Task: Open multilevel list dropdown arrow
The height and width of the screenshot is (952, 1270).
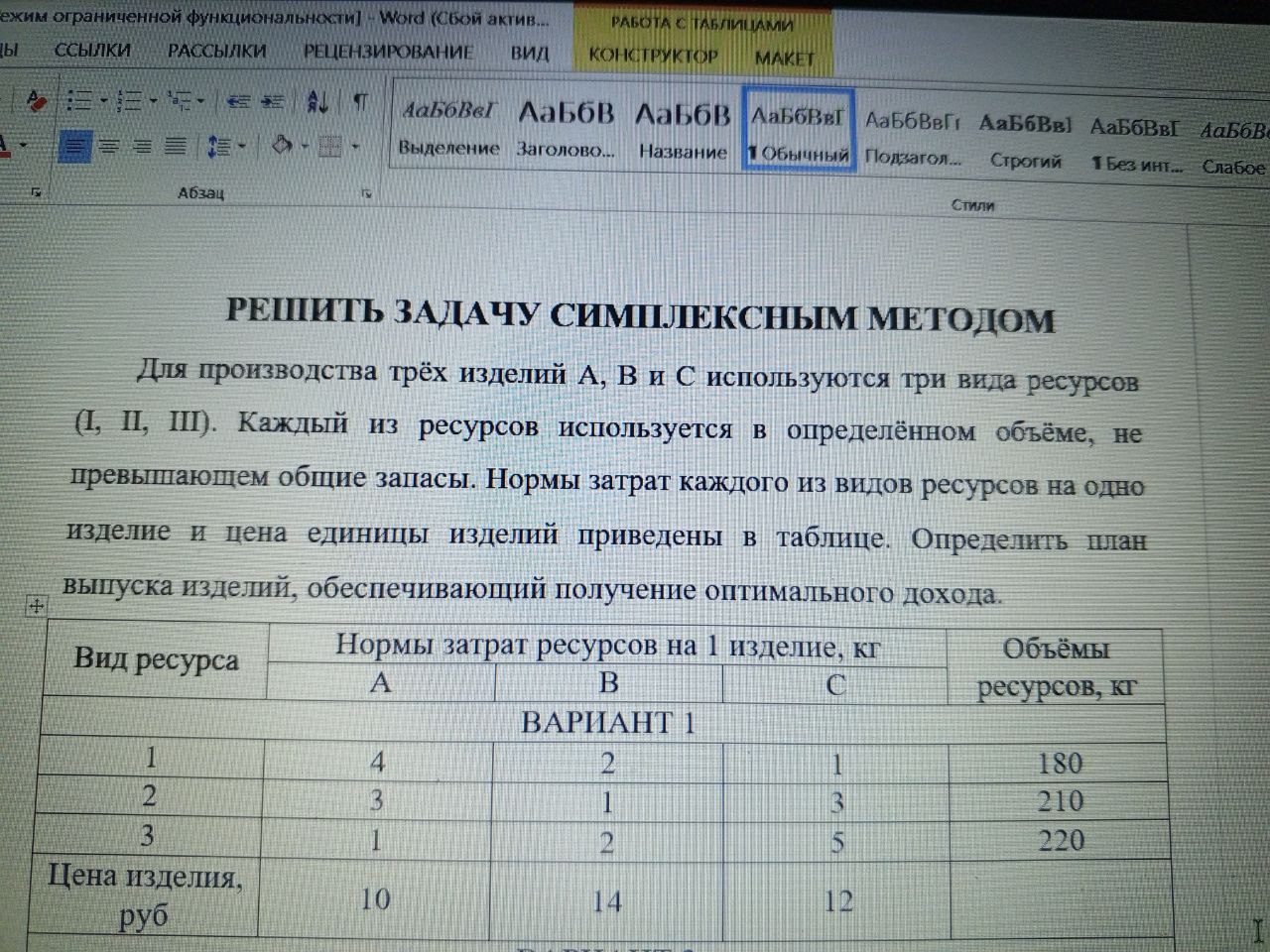Action: pyautogui.click(x=201, y=101)
